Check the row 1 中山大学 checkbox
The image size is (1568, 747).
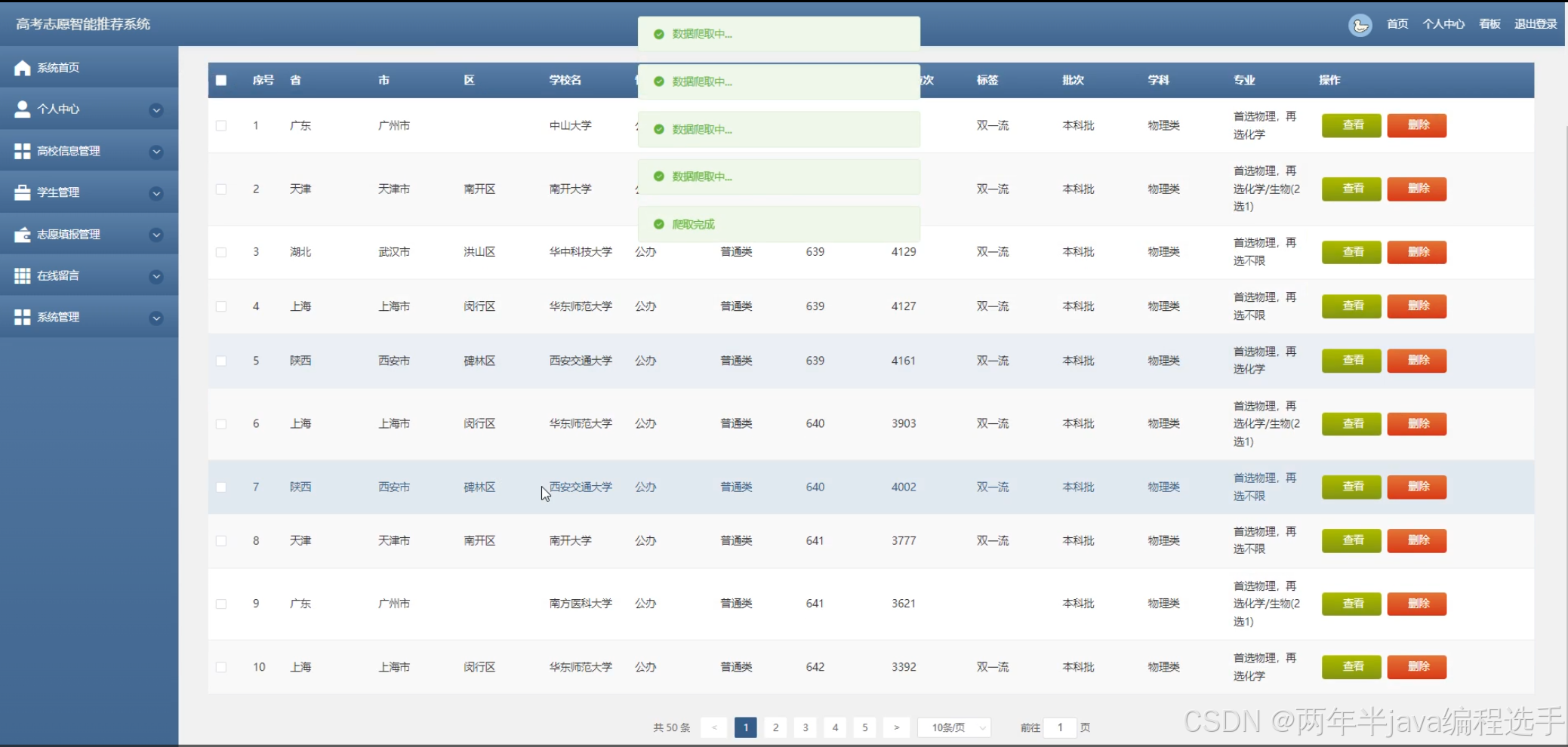(221, 126)
